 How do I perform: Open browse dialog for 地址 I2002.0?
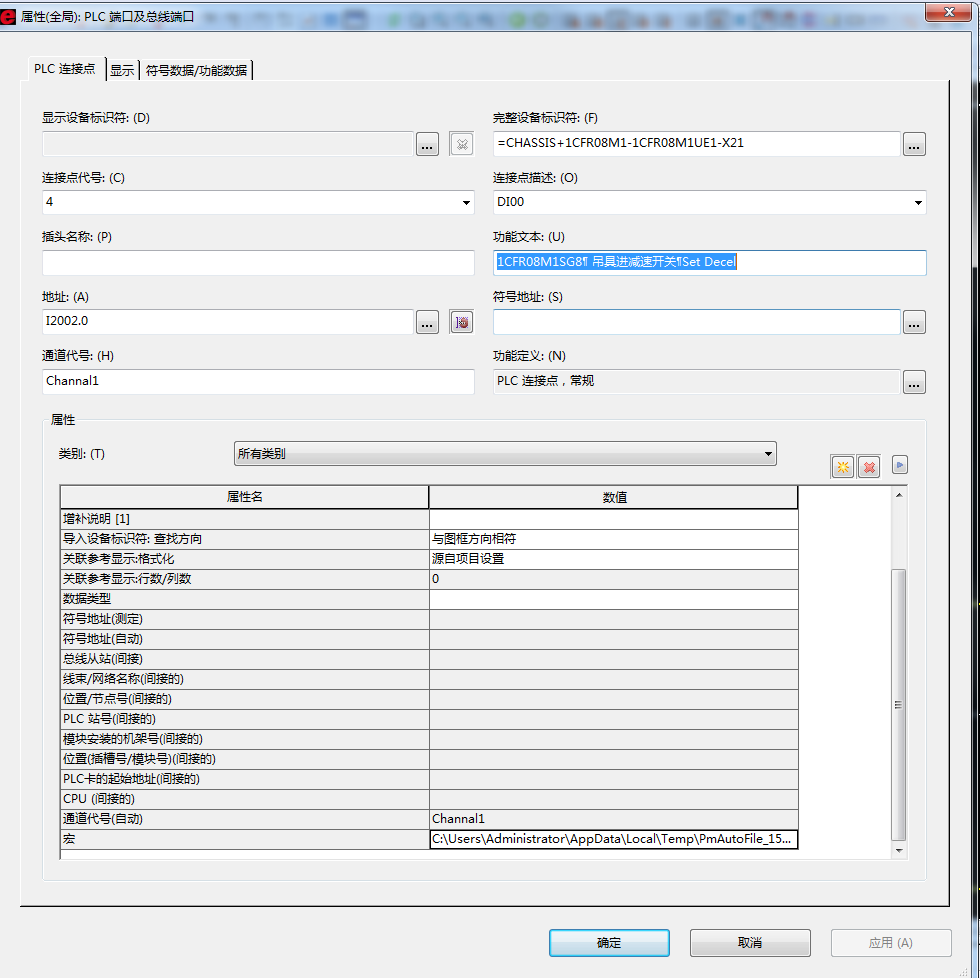pos(428,322)
